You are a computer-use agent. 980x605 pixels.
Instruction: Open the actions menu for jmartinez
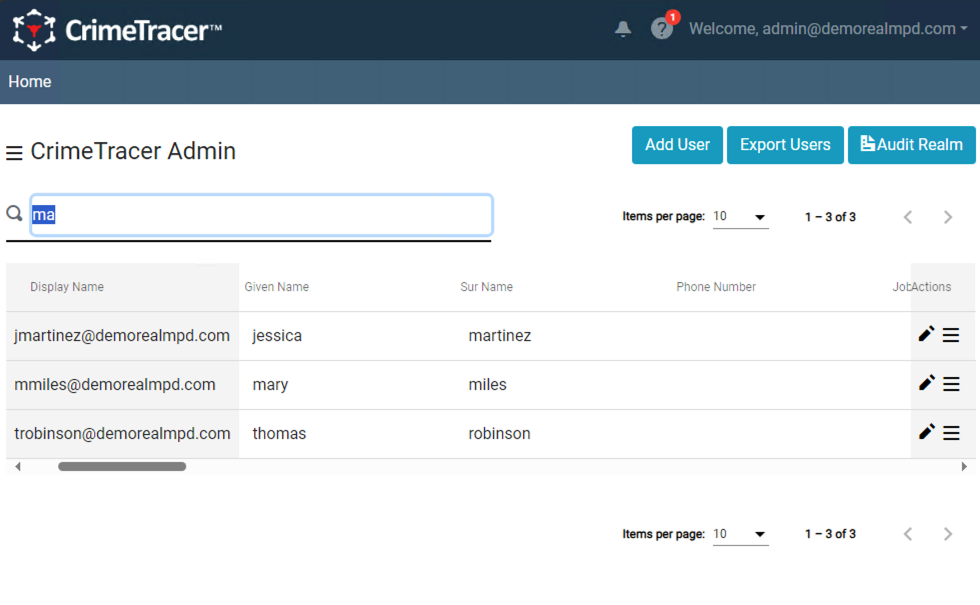(x=951, y=336)
